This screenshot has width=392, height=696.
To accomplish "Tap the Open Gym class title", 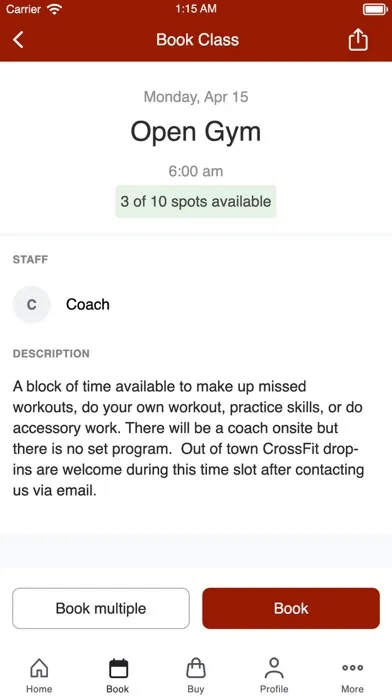I will pyautogui.click(x=196, y=132).
